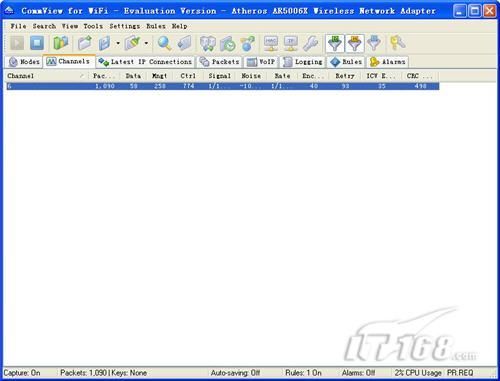Click "PR.REQ" in status bar
Viewport: 500px width, 381px height.
(x=460, y=373)
